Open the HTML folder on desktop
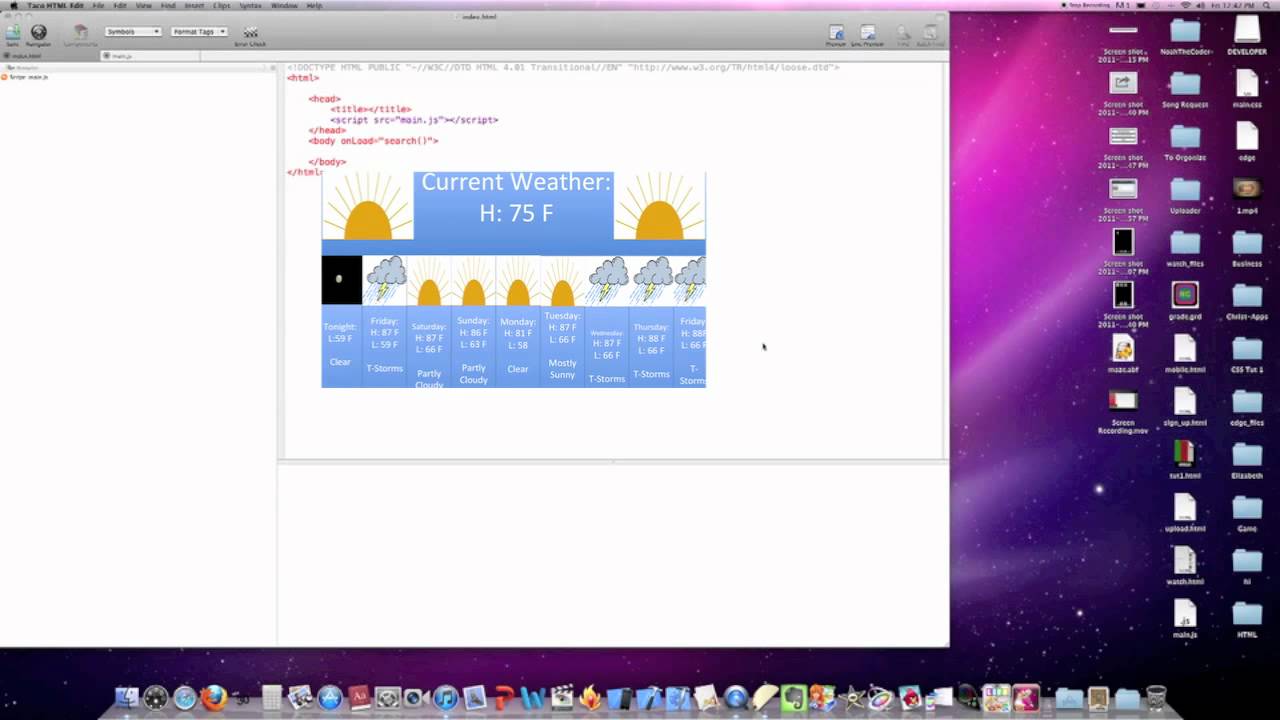This screenshot has width=1280, height=720. click(1247, 619)
